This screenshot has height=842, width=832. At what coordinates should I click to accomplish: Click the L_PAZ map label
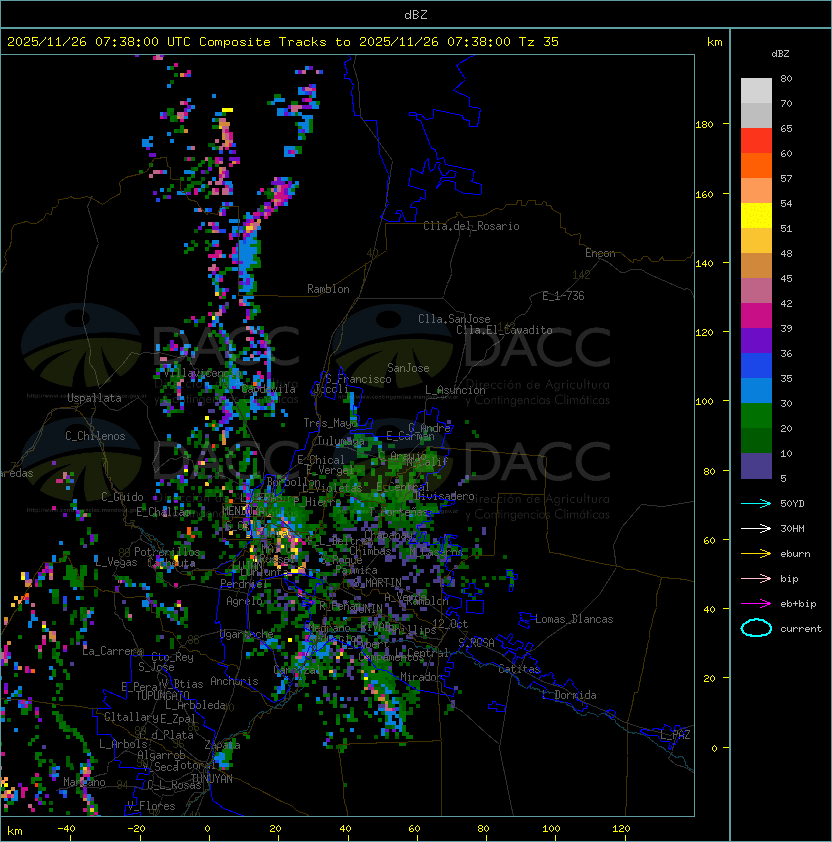click(675, 735)
